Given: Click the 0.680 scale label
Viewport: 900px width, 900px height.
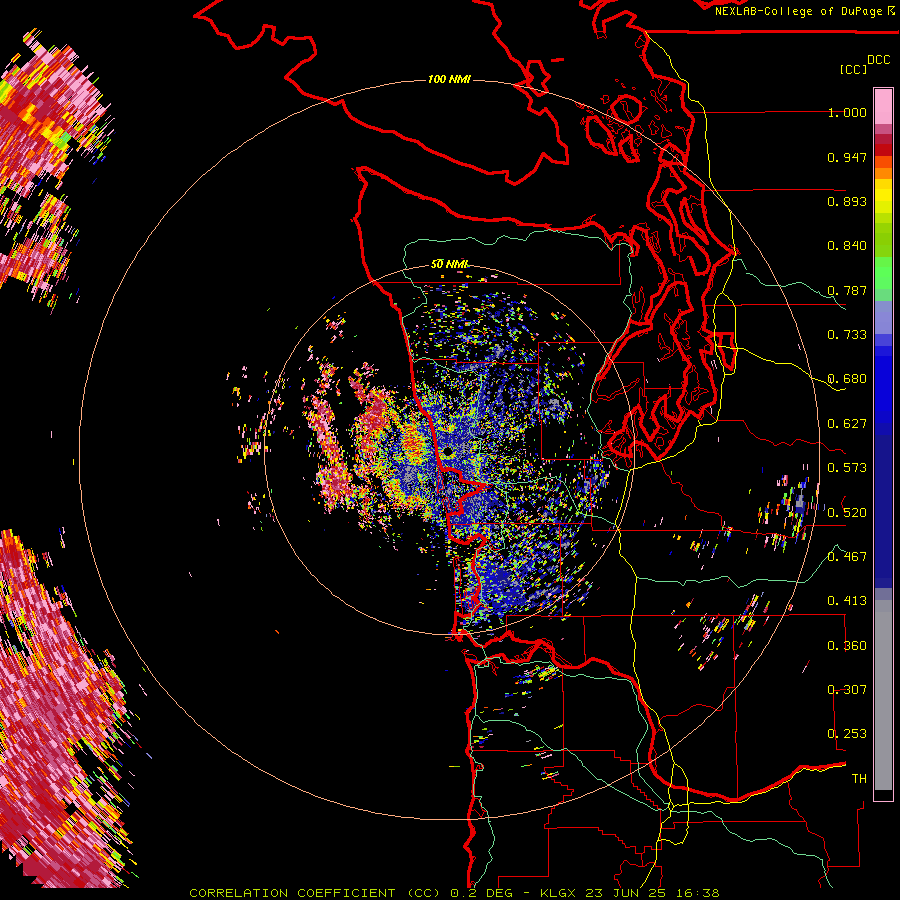Looking at the screenshot, I should [x=847, y=379].
